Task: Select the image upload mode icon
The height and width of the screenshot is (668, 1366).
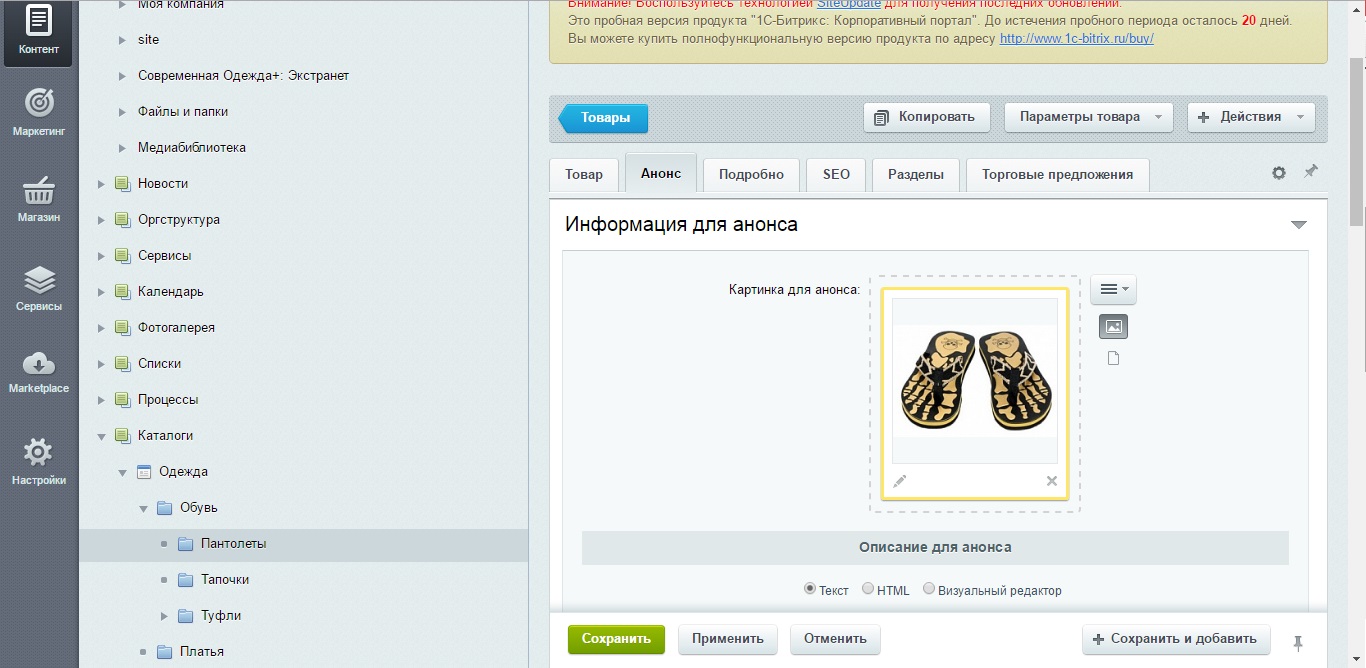Action: (x=1113, y=326)
